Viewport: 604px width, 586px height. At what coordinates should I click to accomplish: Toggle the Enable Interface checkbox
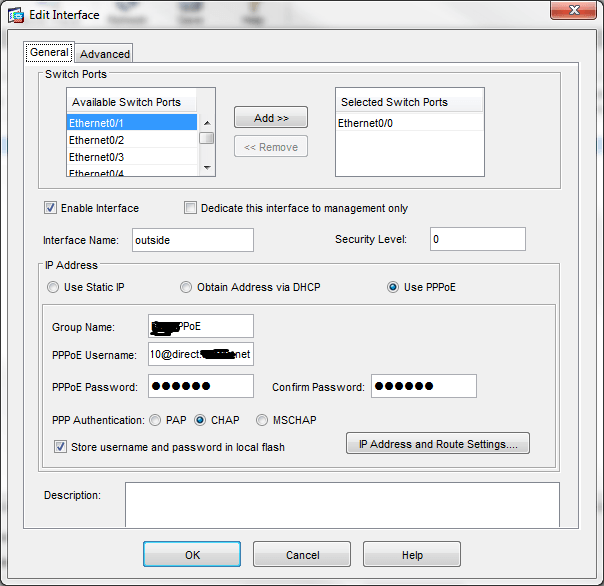point(50,208)
